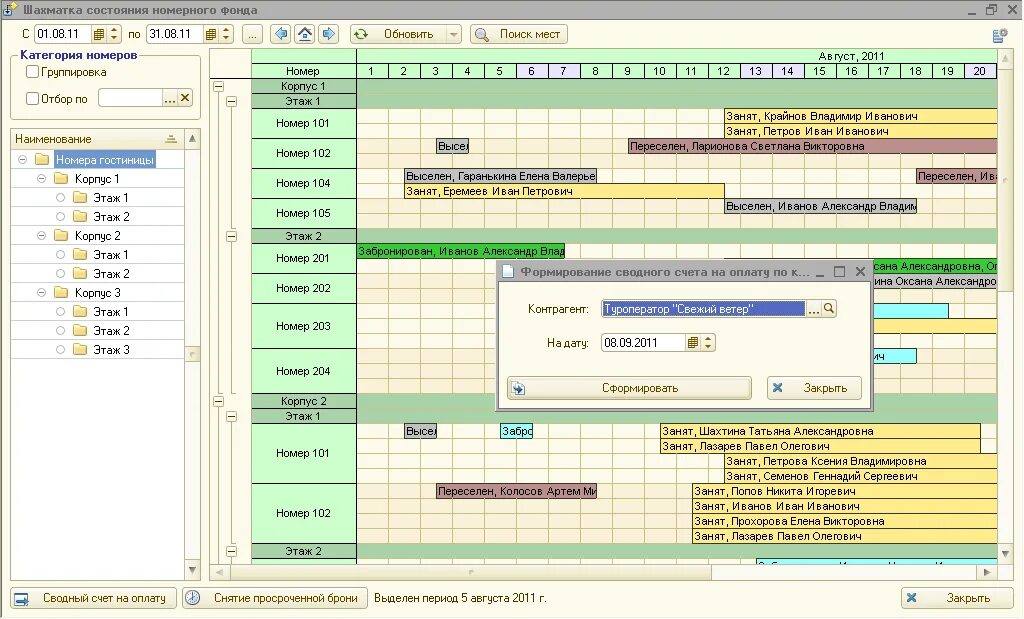The height and width of the screenshot is (619, 1024).
Task: Click the sort icon in Наименование header
Action: tap(171, 139)
